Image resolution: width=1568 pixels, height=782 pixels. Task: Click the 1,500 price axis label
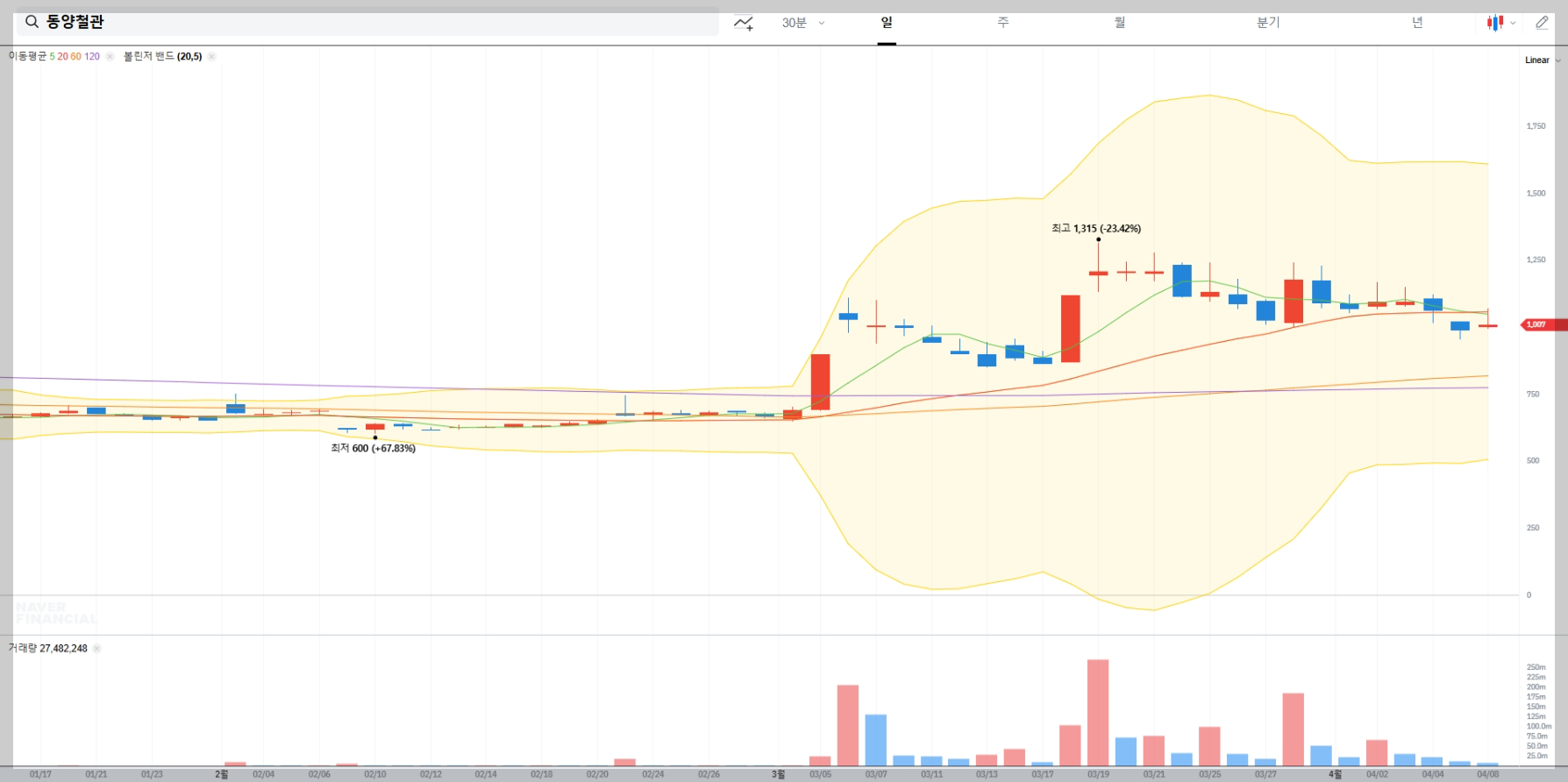(1536, 193)
